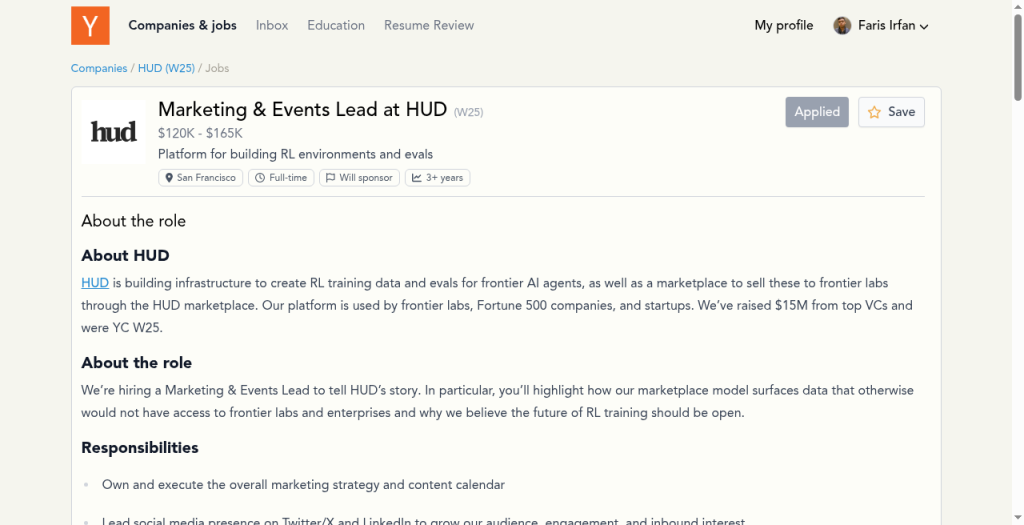The width and height of the screenshot is (1024, 525).
Task: Click the star icon on Save button
Action: [x=874, y=112]
